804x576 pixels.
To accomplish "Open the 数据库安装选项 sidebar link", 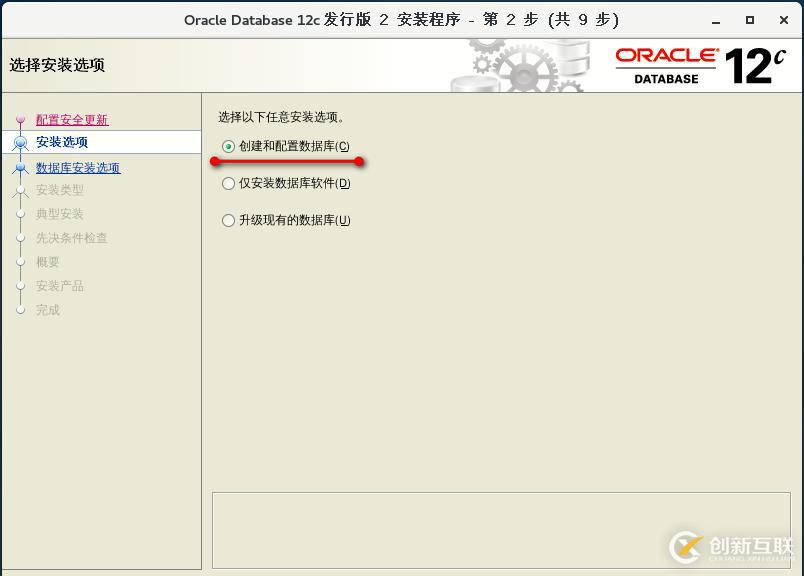I will pyautogui.click(x=78, y=168).
